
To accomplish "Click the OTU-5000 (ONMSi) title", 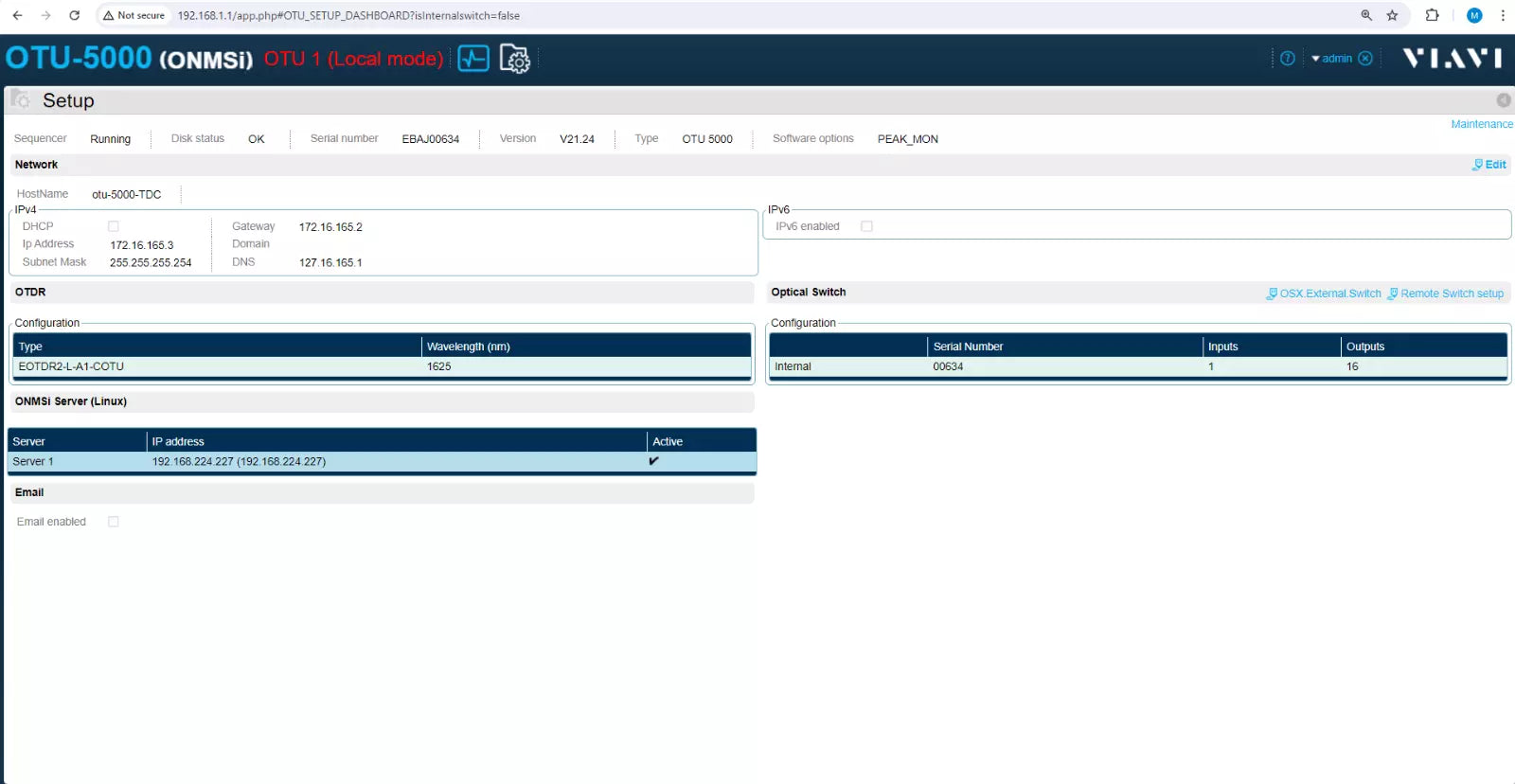I will pyautogui.click(x=130, y=58).
